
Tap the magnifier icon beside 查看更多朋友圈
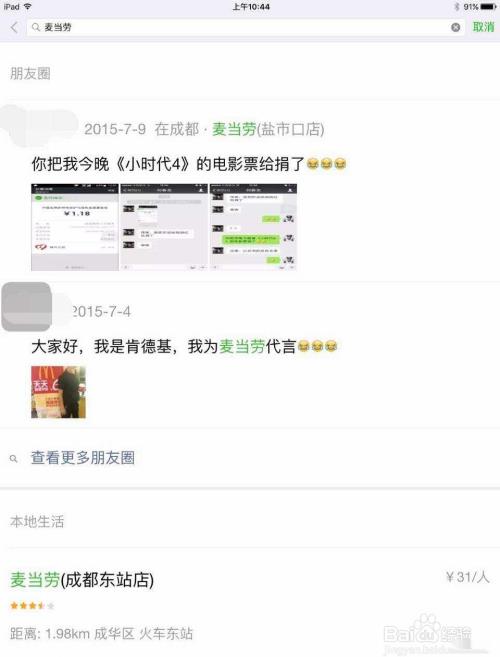coord(13,459)
